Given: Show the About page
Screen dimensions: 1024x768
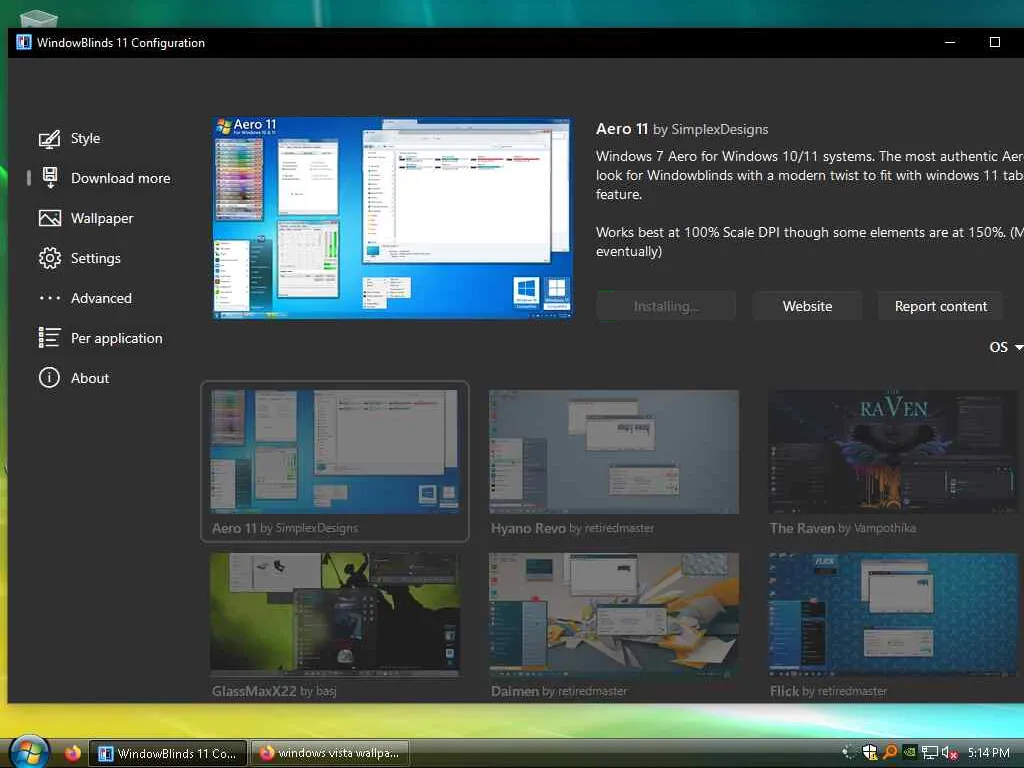Looking at the screenshot, I should point(90,378).
